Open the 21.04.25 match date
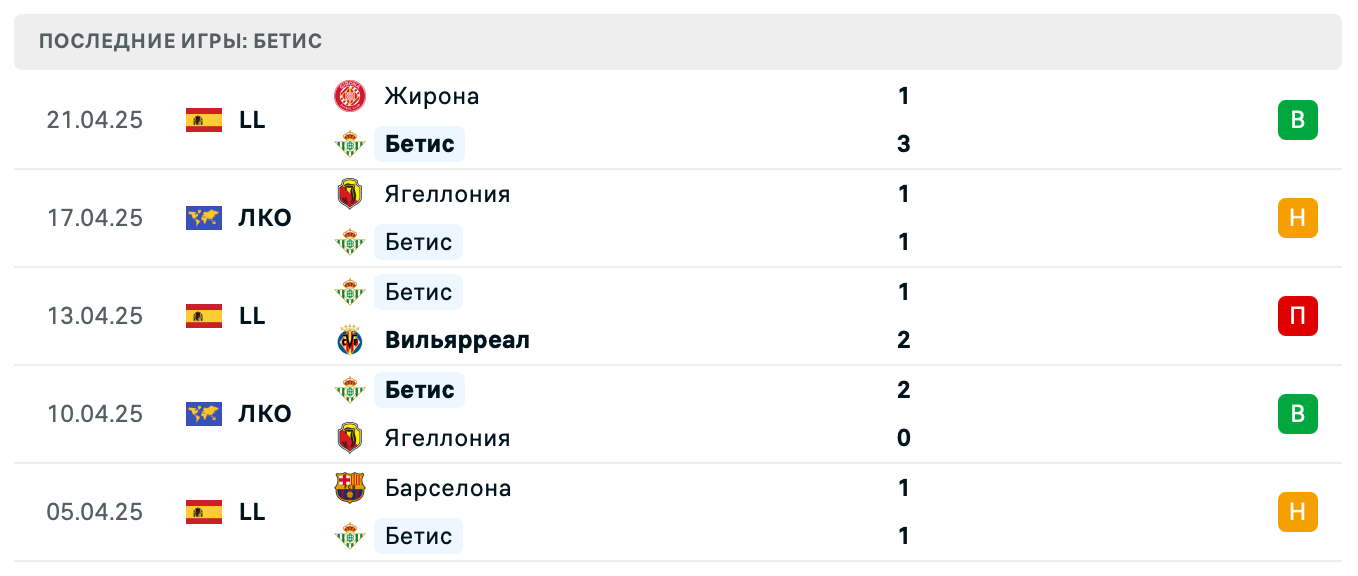Image resolution: width=1358 pixels, height=576 pixels. click(95, 120)
